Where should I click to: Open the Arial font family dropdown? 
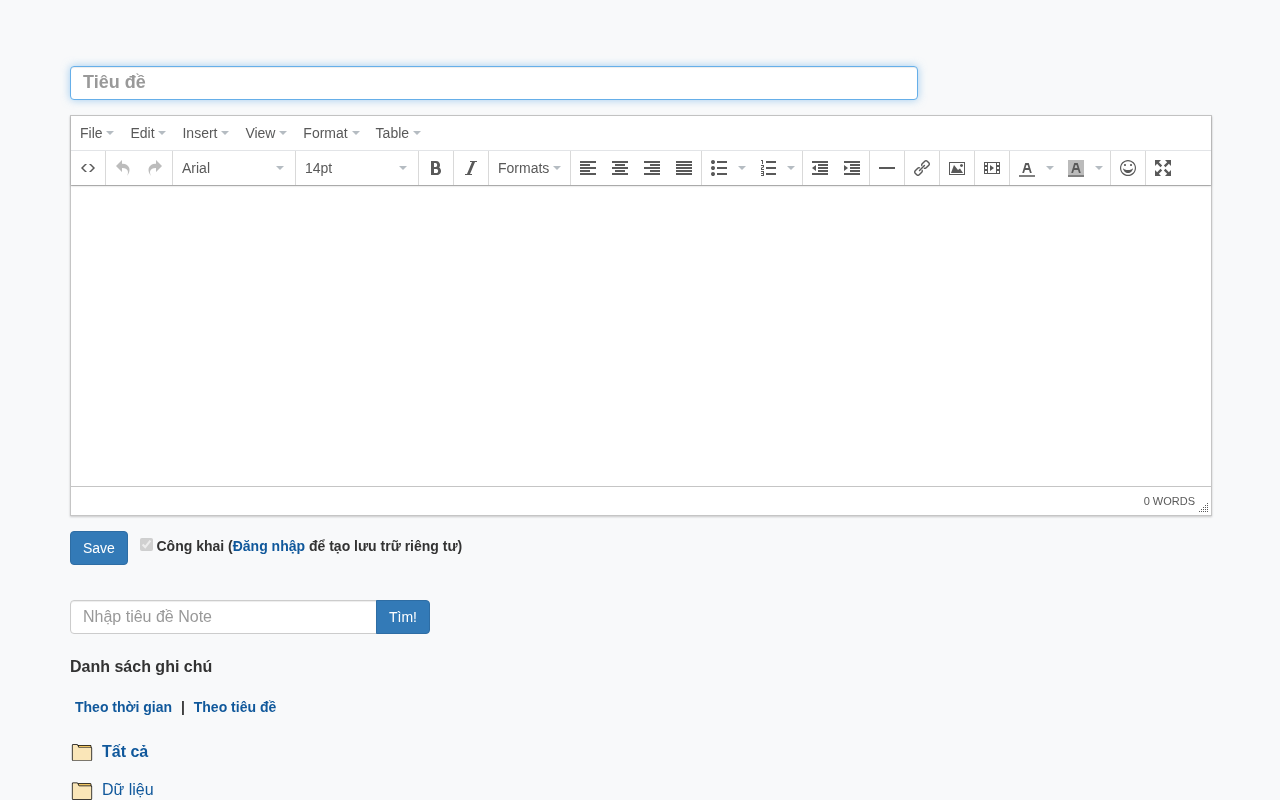(234, 168)
